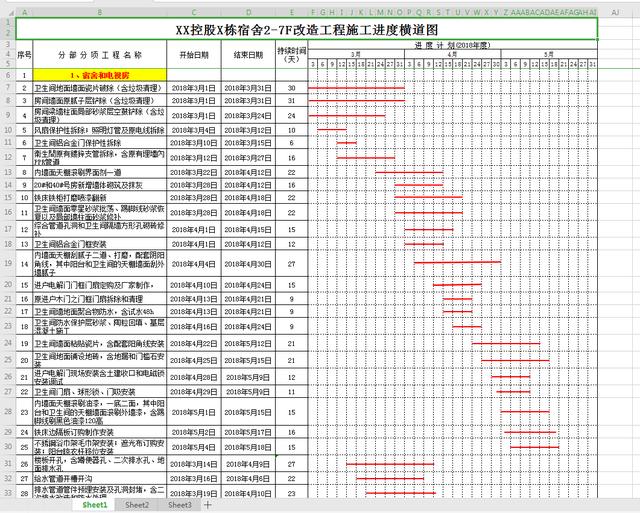
Task: Select duration cell with value 11
Action: pos(292,392)
